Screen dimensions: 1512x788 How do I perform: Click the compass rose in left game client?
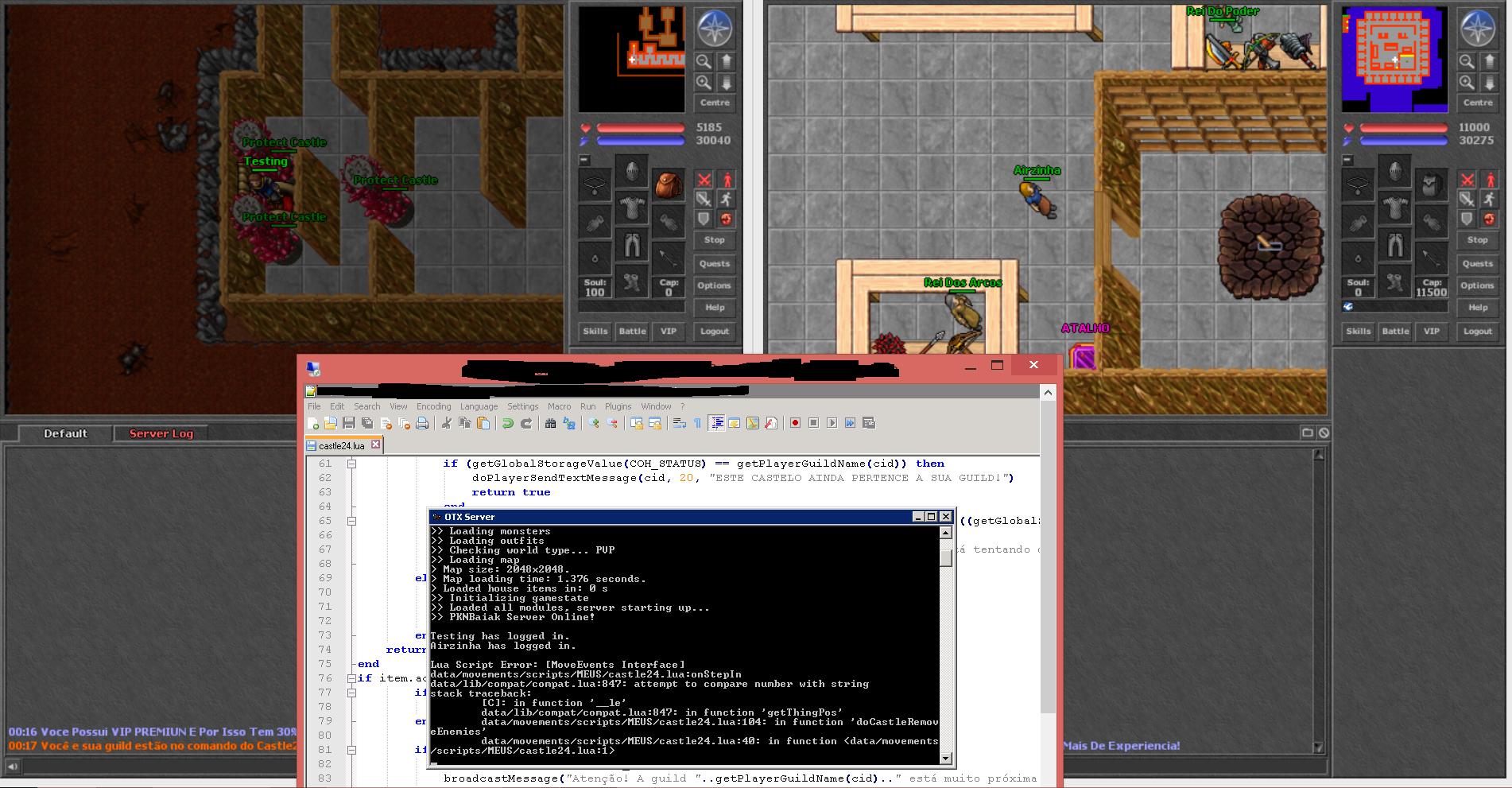click(x=714, y=28)
